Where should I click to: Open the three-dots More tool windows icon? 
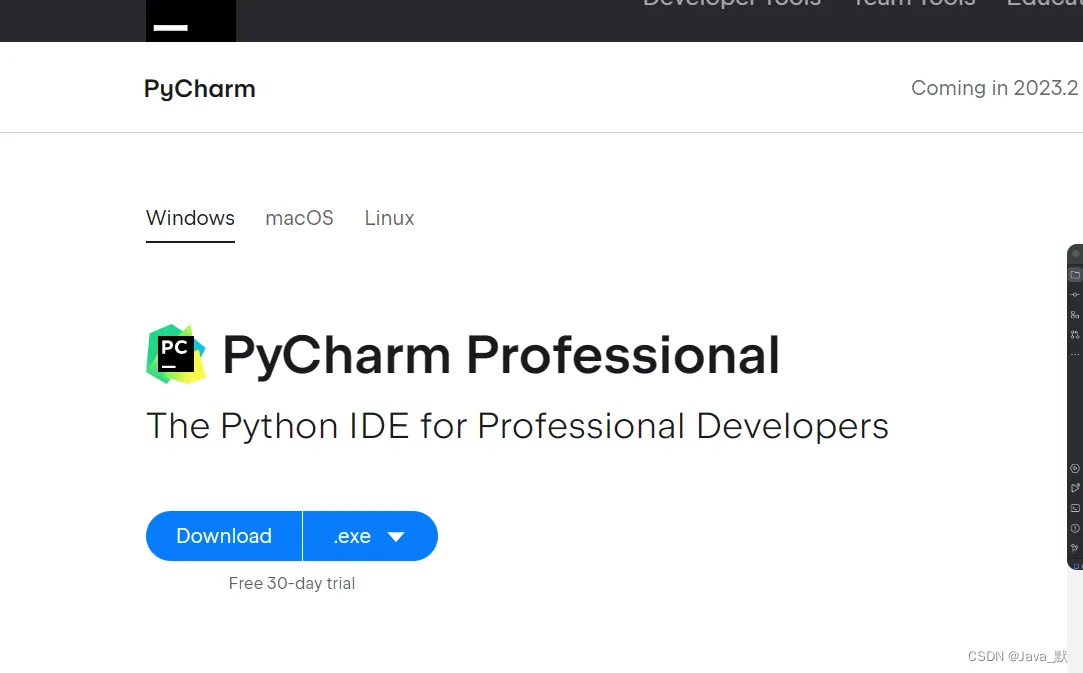1075,354
